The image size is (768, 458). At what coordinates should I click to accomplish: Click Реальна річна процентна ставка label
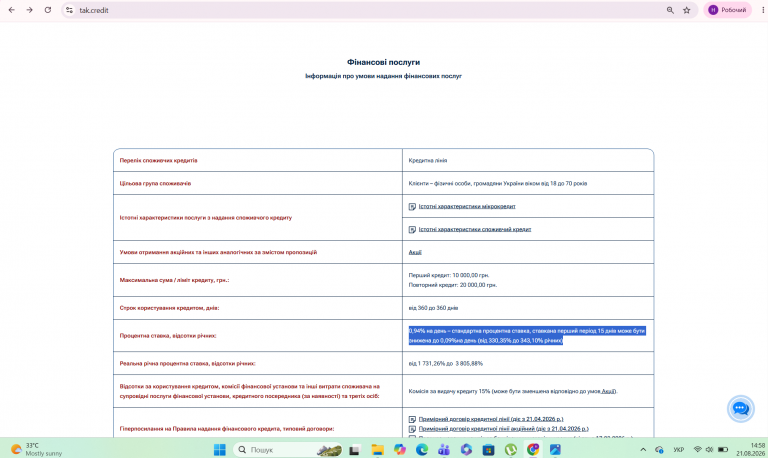[187, 363]
